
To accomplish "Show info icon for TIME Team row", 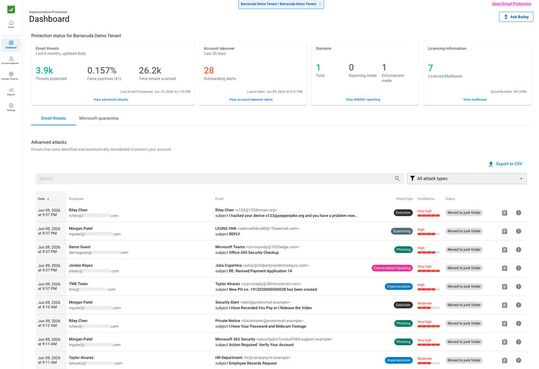I will pos(518,287).
